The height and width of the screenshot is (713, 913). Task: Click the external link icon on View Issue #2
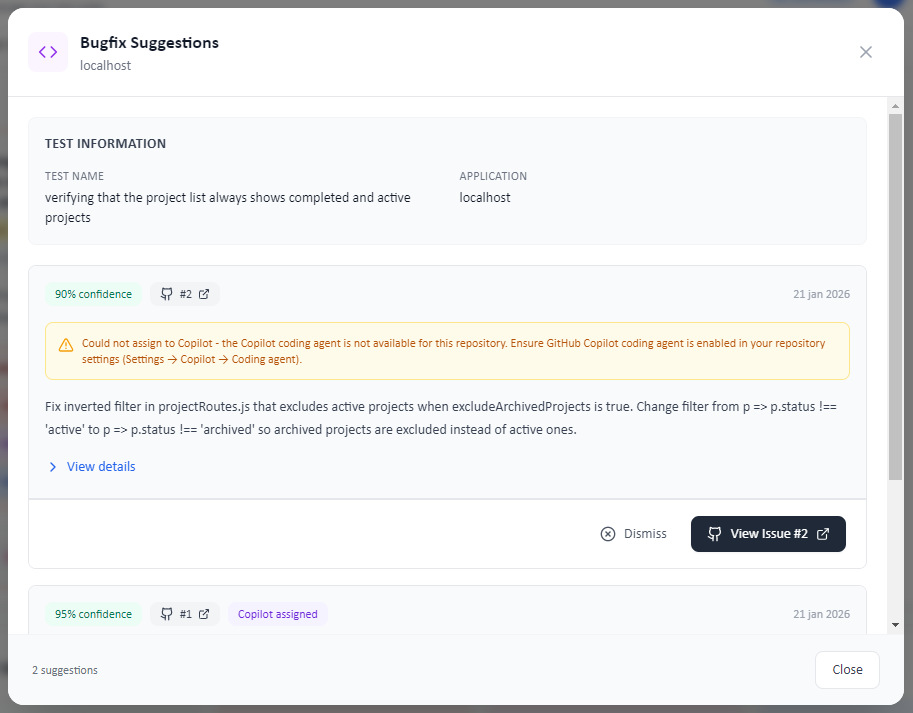(823, 534)
